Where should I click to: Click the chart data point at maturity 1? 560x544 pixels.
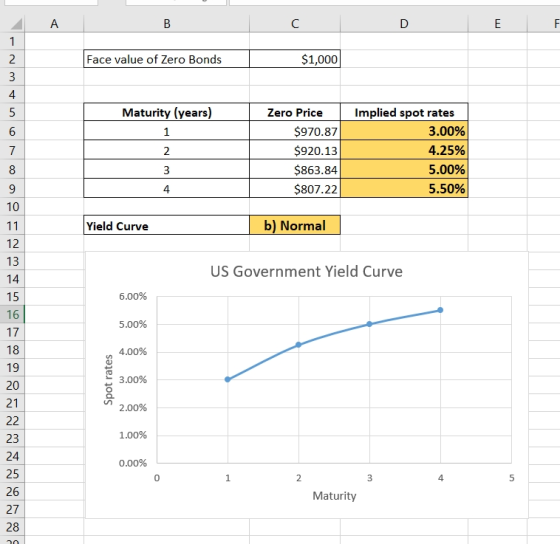pyautogui.click(x=228, y=379)
